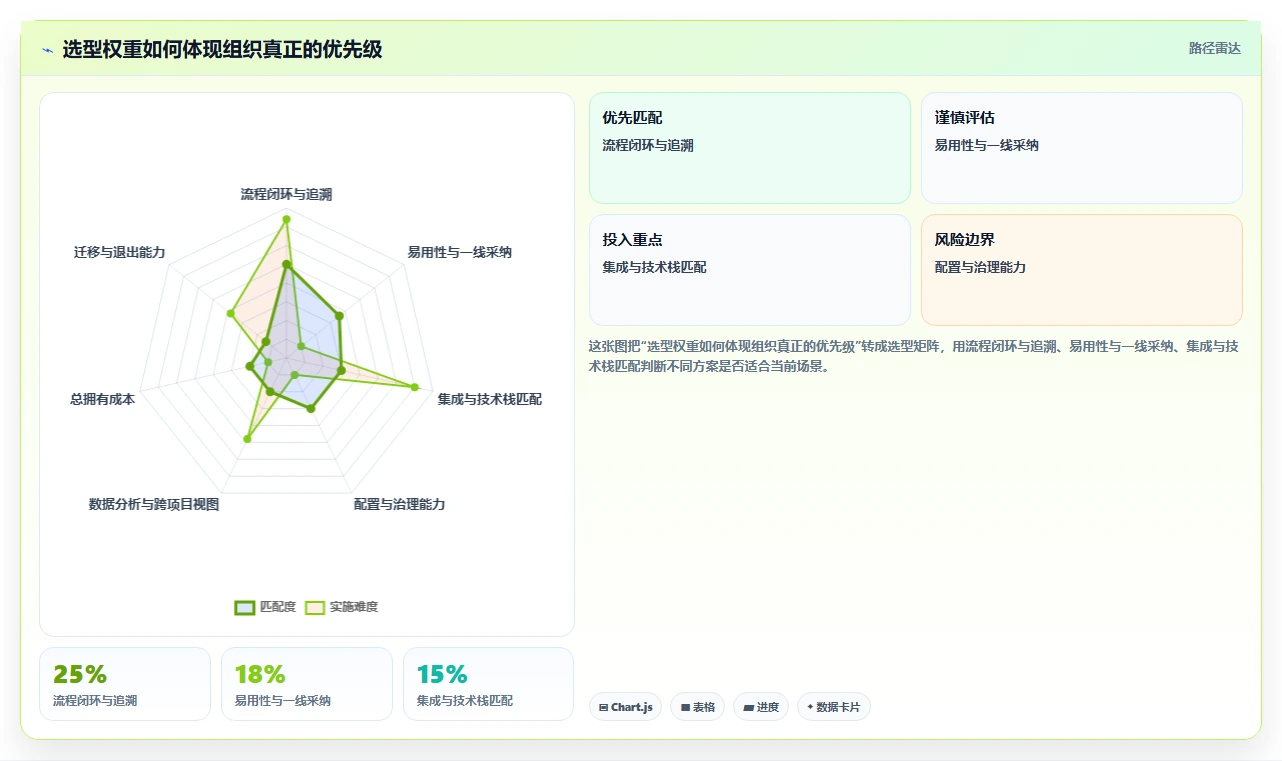Click the 匹配度 legend color box
1282x761 pixels.
(x=245, y=607)
